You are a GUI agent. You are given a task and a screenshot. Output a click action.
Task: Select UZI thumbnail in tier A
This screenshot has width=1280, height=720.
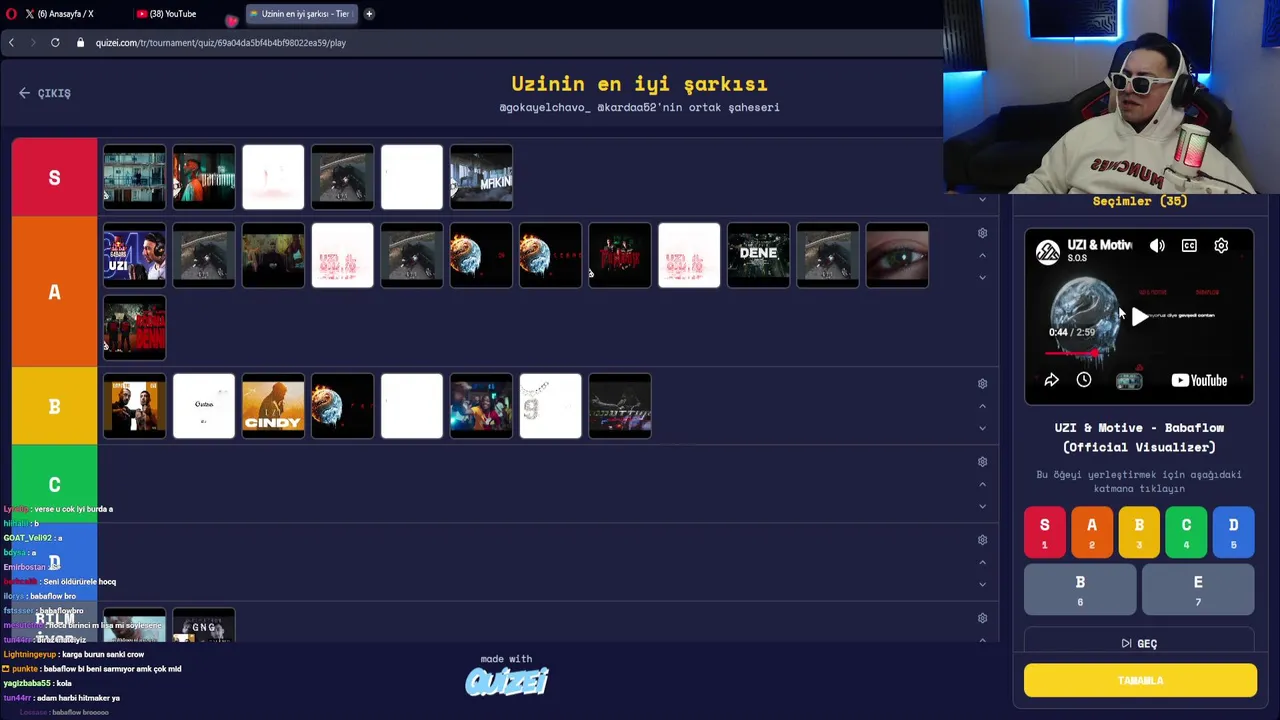point(134,256)
